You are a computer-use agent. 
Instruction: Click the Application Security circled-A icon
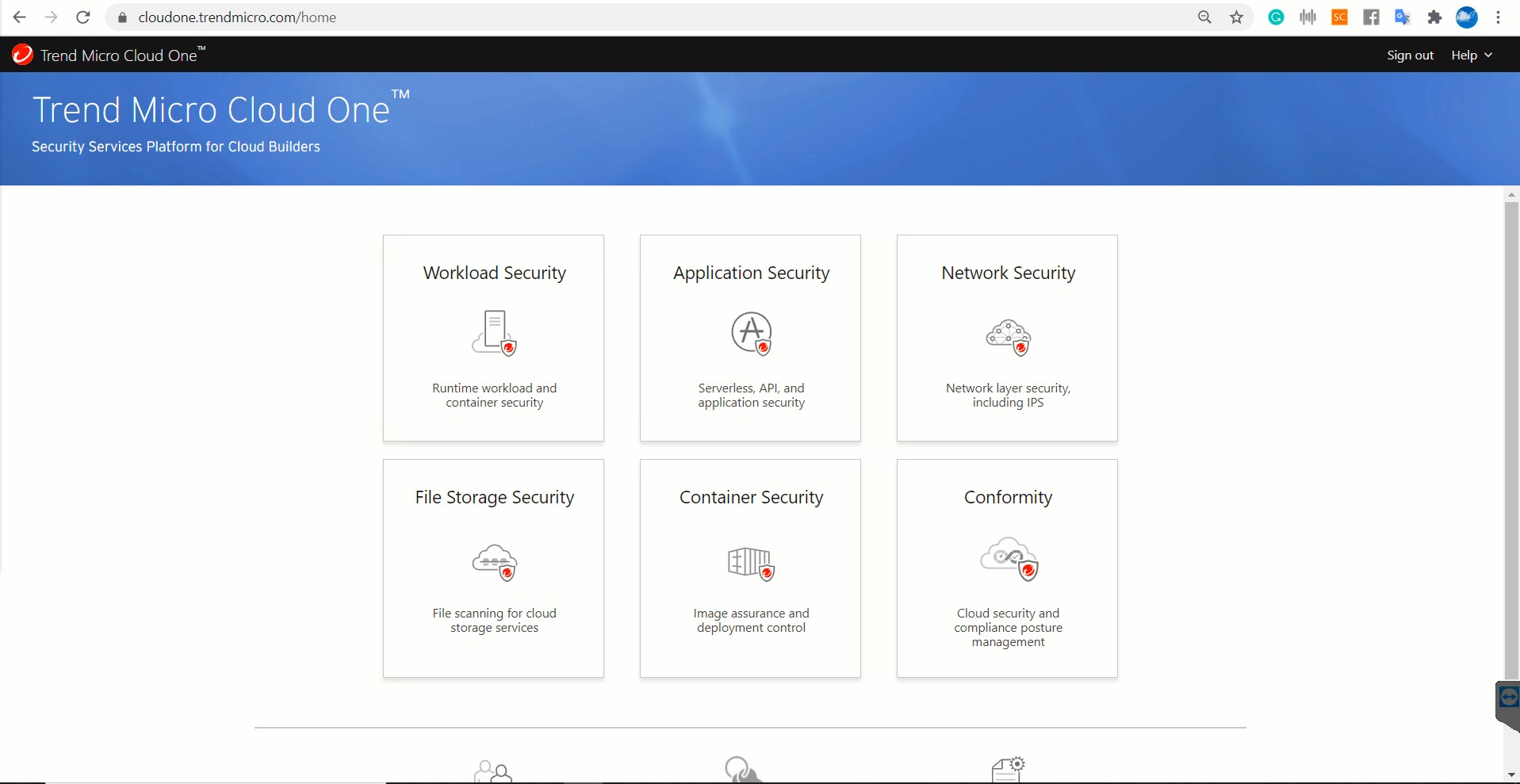[x=751, y=333]
